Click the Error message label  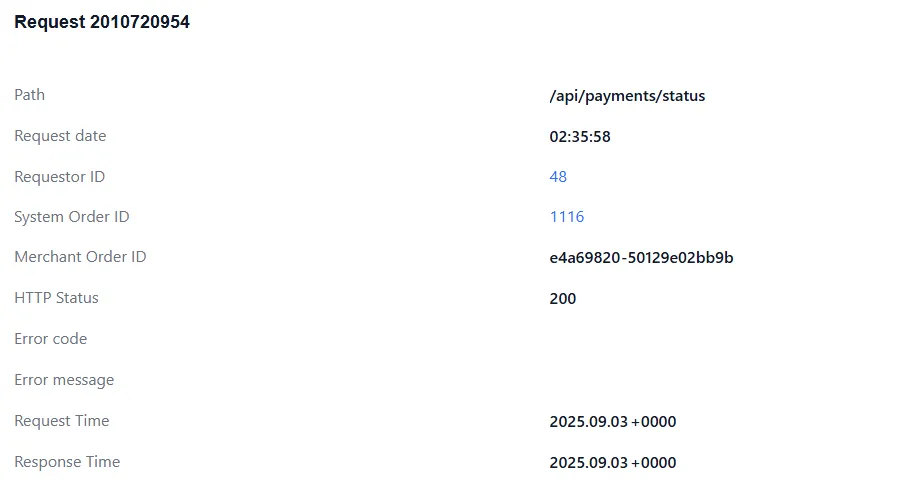click(x=64, y=380)
